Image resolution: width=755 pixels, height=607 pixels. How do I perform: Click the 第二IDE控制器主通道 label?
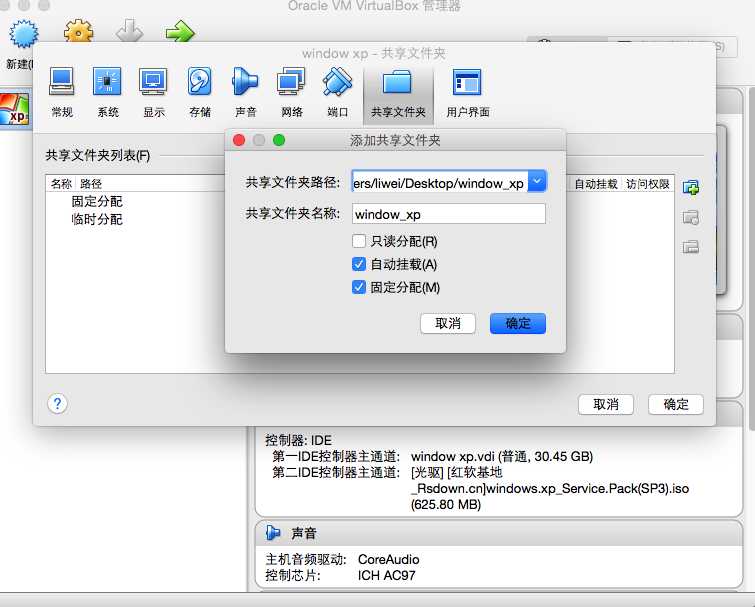tap(336, 472)
